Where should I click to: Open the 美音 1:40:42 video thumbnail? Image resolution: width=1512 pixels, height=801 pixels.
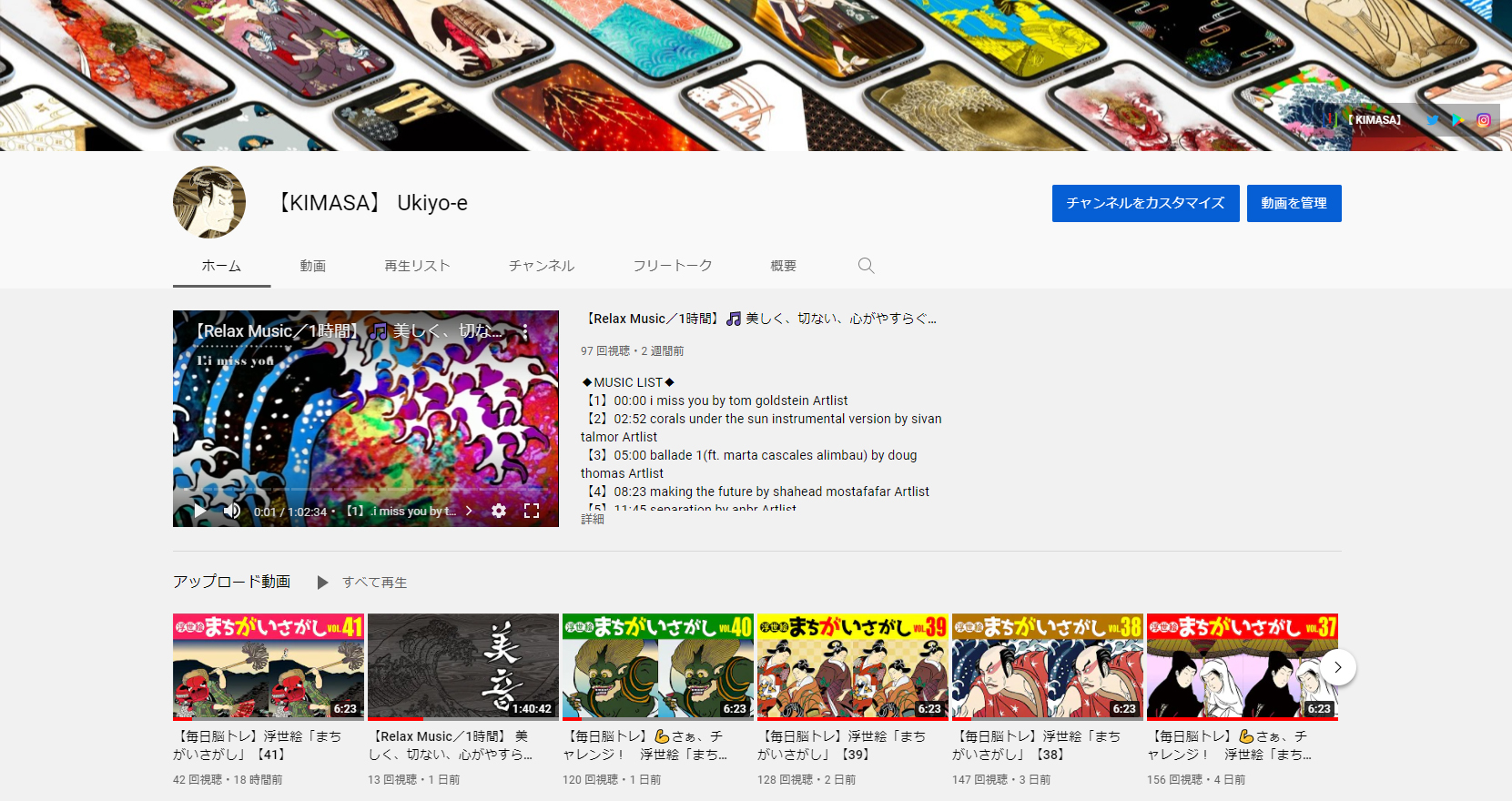pos(463,666)
